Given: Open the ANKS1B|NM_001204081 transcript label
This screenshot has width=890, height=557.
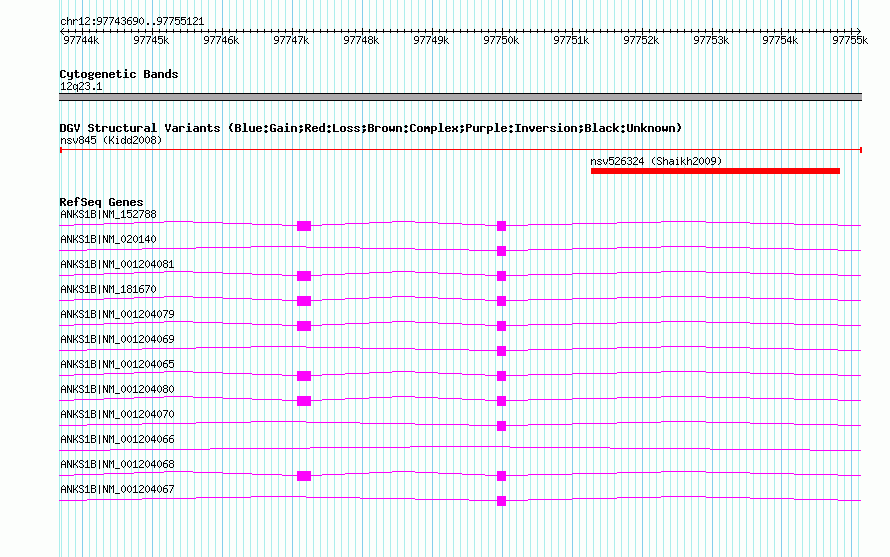Looking at the screenshot, I should (x=117, y=265).
